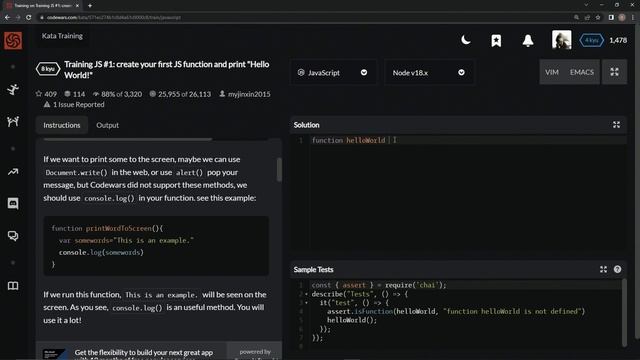The image size is (640, 360).
Task: Open the Docs book icon in sidebar
Action: click(13, 286)
